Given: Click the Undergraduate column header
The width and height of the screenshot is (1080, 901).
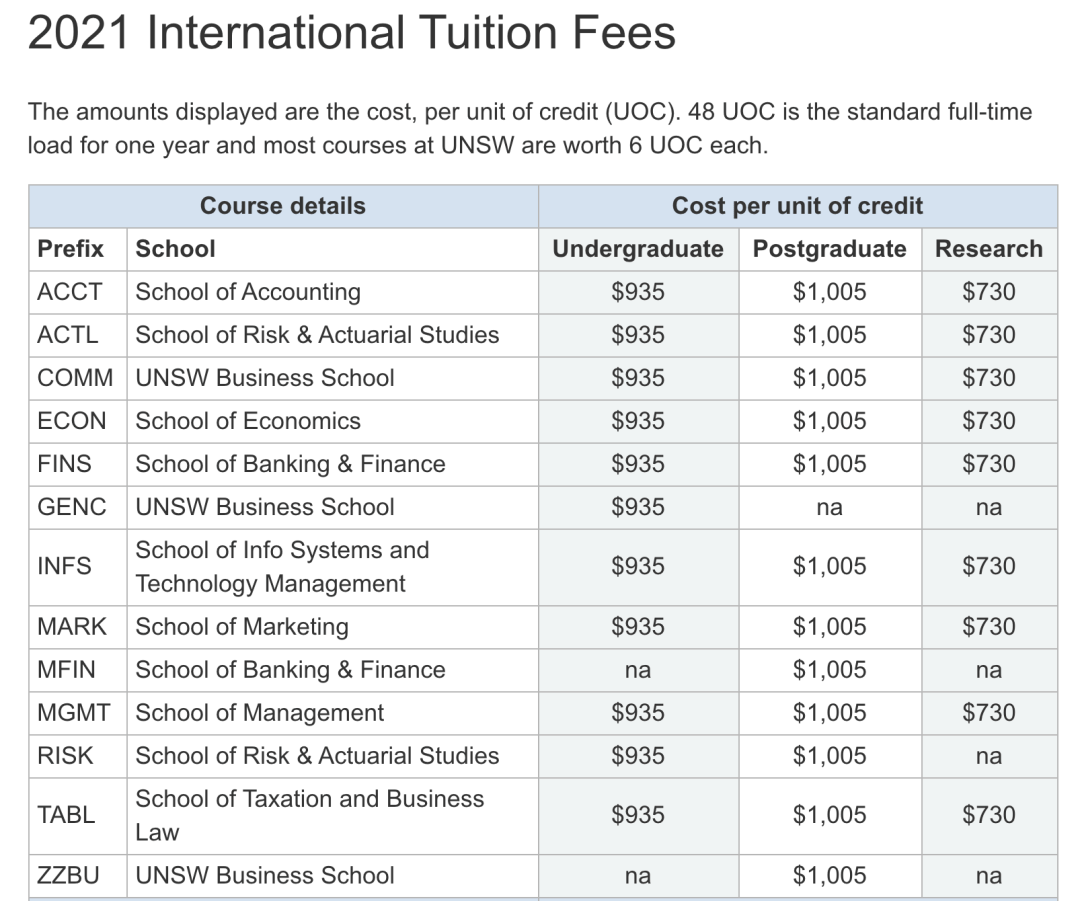Looking at the screenshot, I should 638,249.
